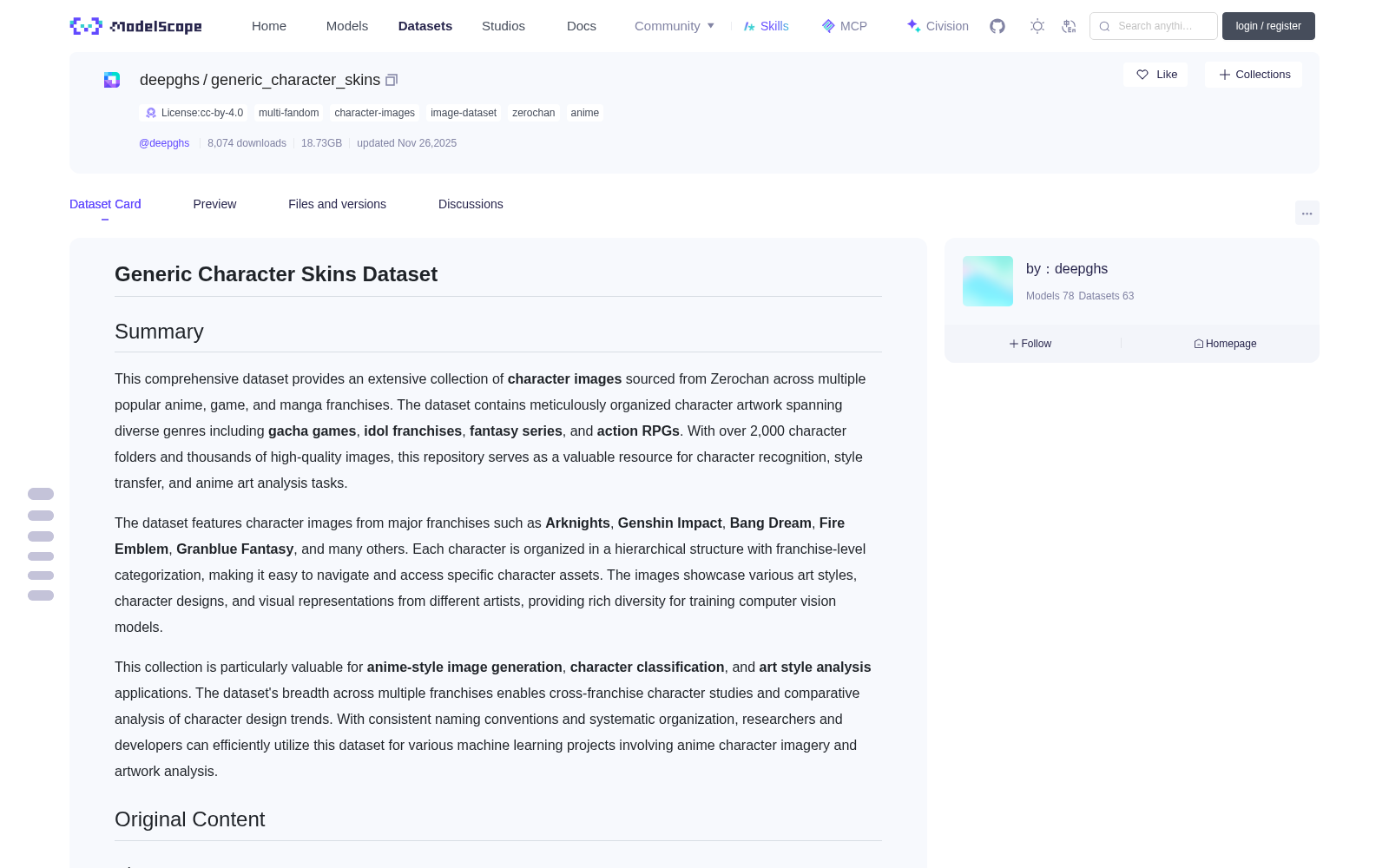
Task: Open the three-dots more options button
Action: 1307,213
